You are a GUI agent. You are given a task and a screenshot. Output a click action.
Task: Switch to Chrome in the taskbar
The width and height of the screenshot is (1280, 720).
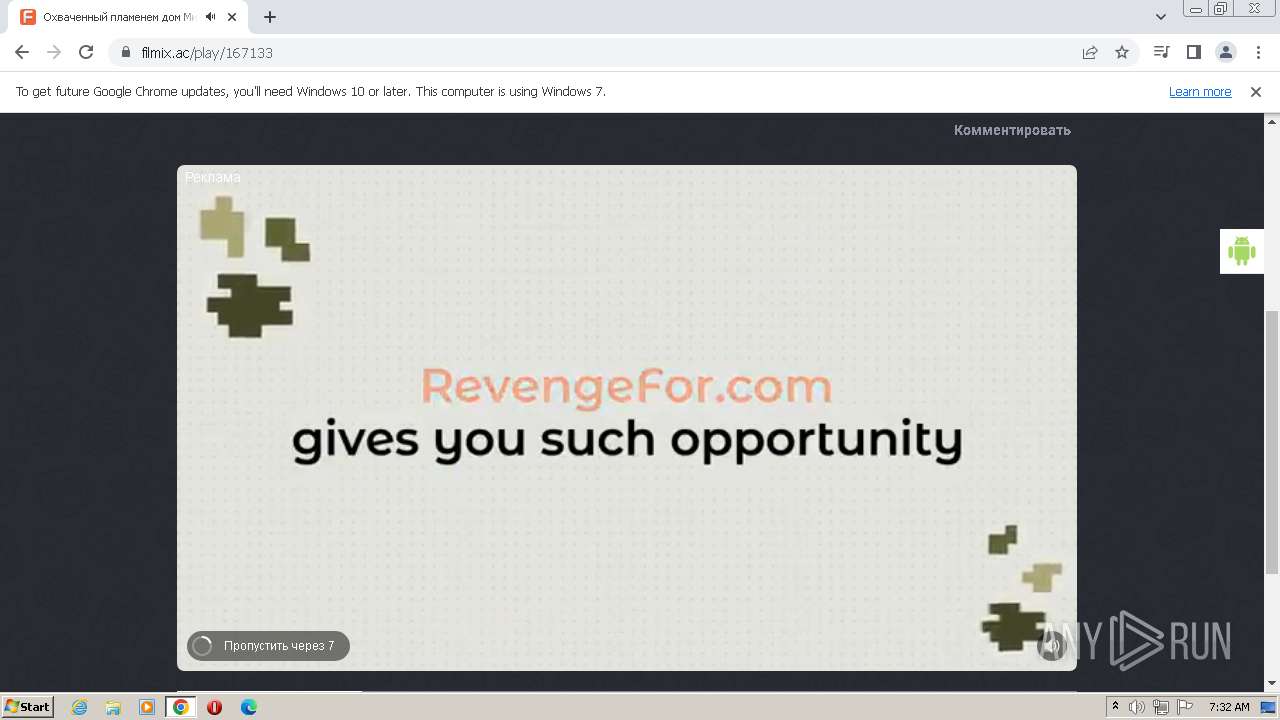pyautogui.click(x=181, y=707)
